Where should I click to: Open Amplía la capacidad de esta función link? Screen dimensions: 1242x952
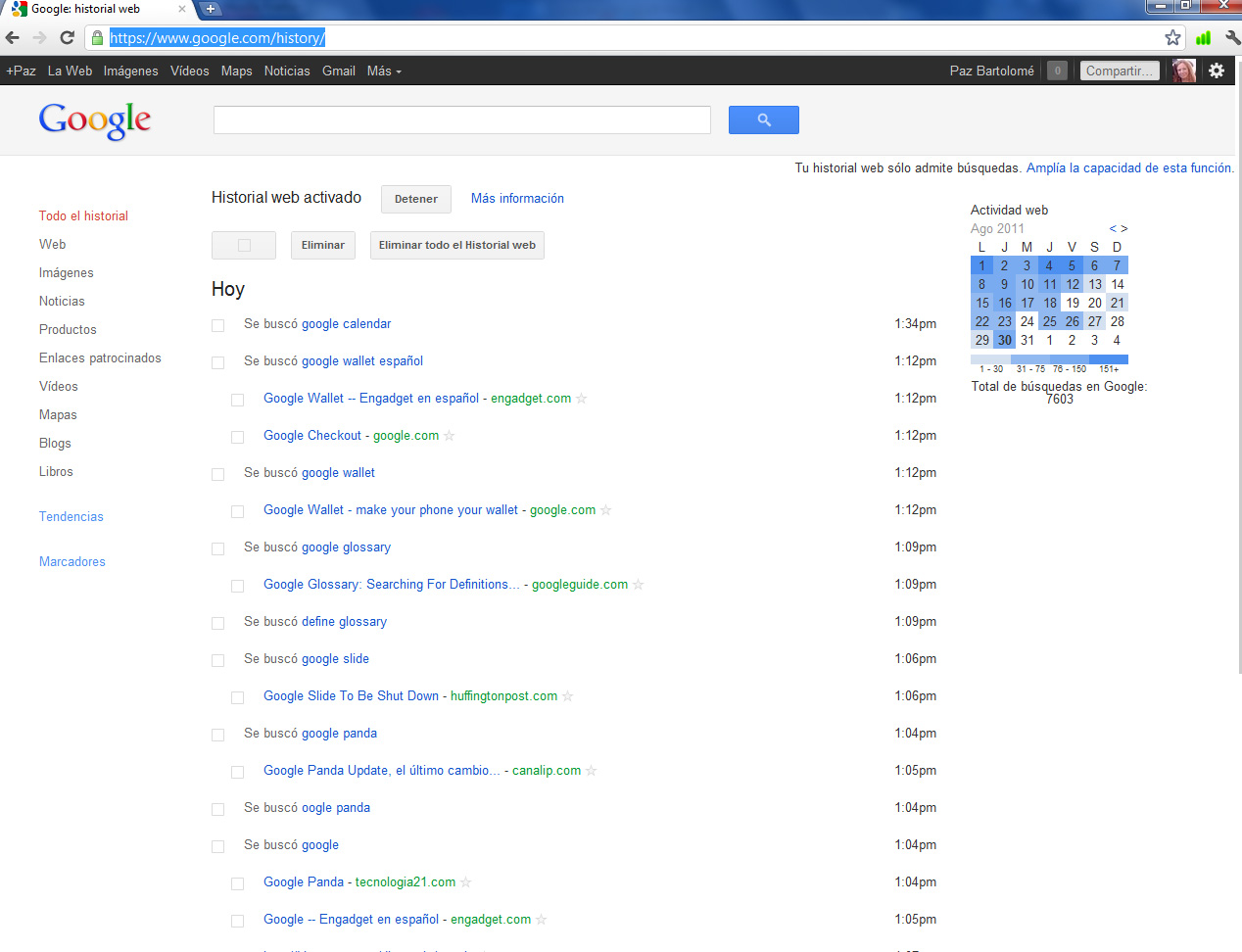(x=1130, y=167)
